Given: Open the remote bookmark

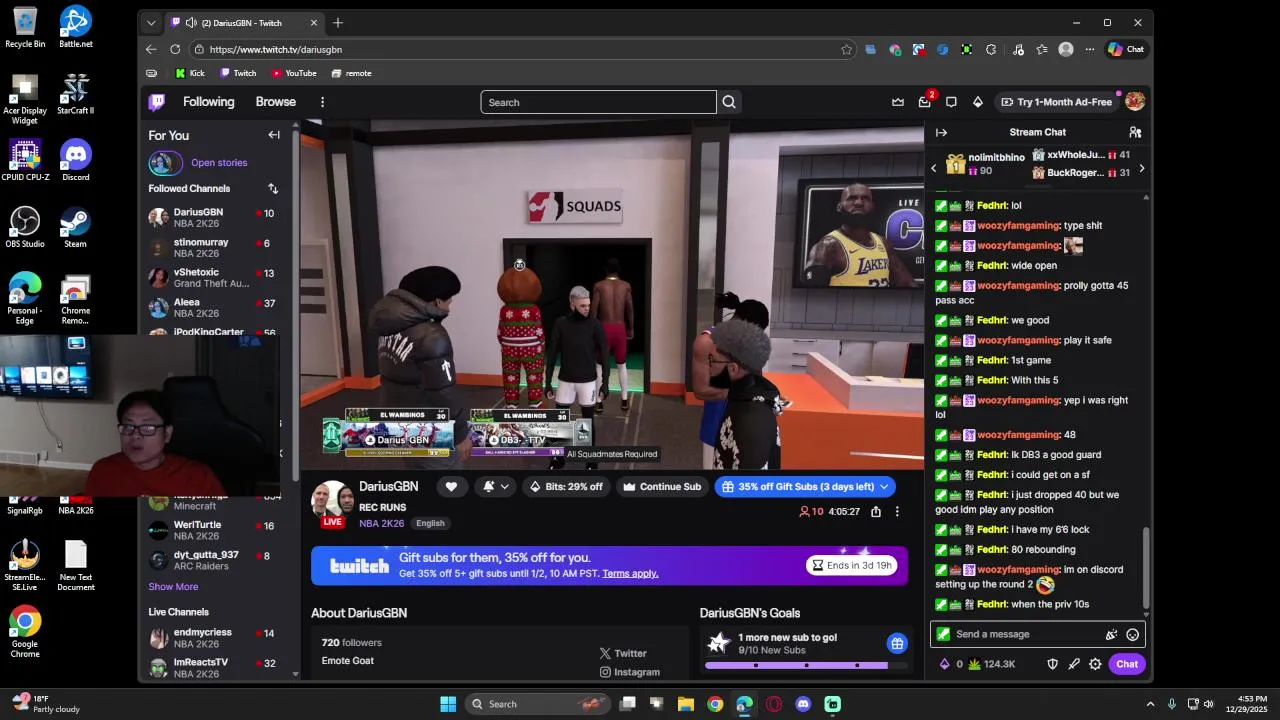Looking at the screenshot, I should pos(351,73).
